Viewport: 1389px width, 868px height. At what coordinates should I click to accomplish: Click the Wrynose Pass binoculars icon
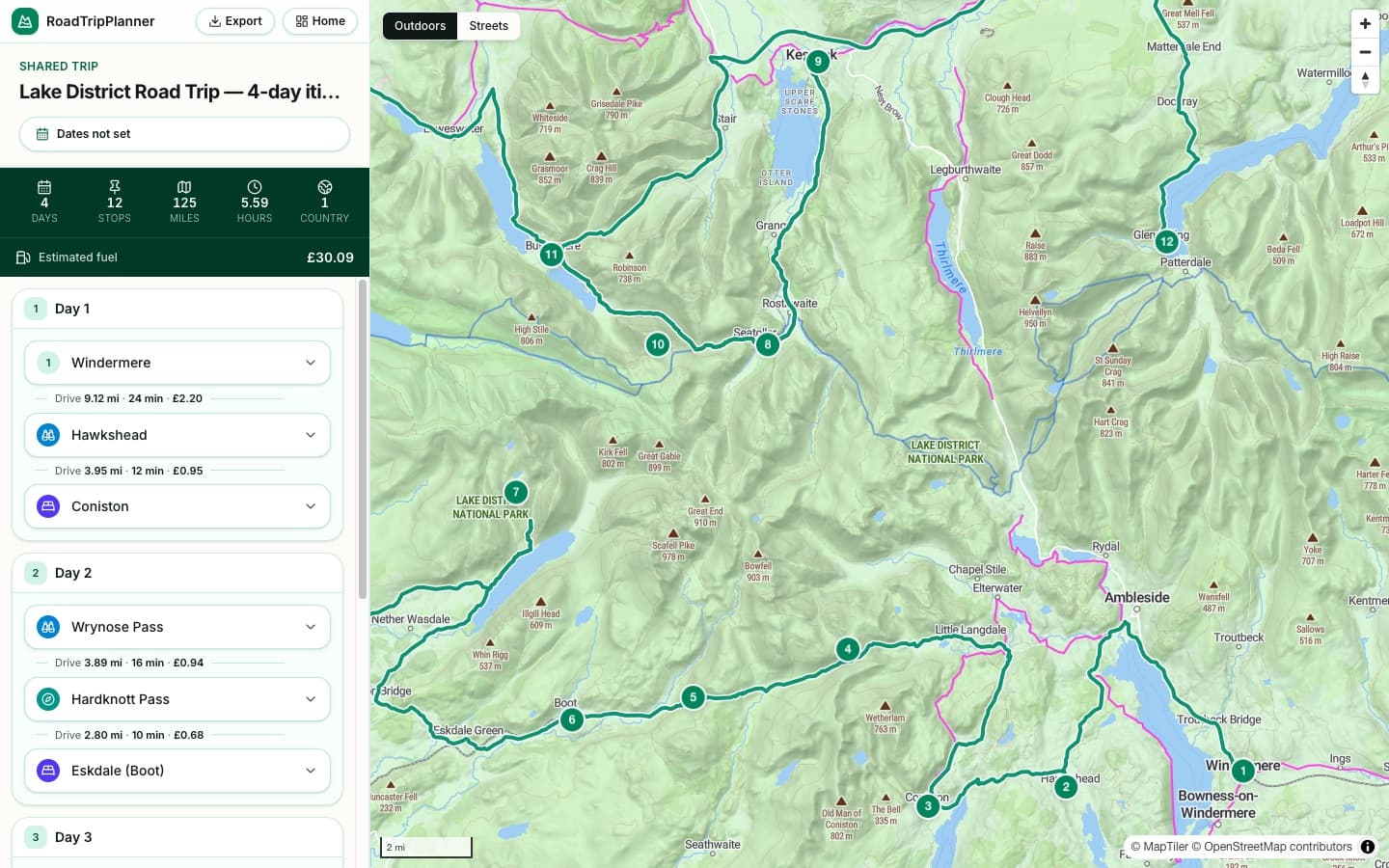(48, 627)
